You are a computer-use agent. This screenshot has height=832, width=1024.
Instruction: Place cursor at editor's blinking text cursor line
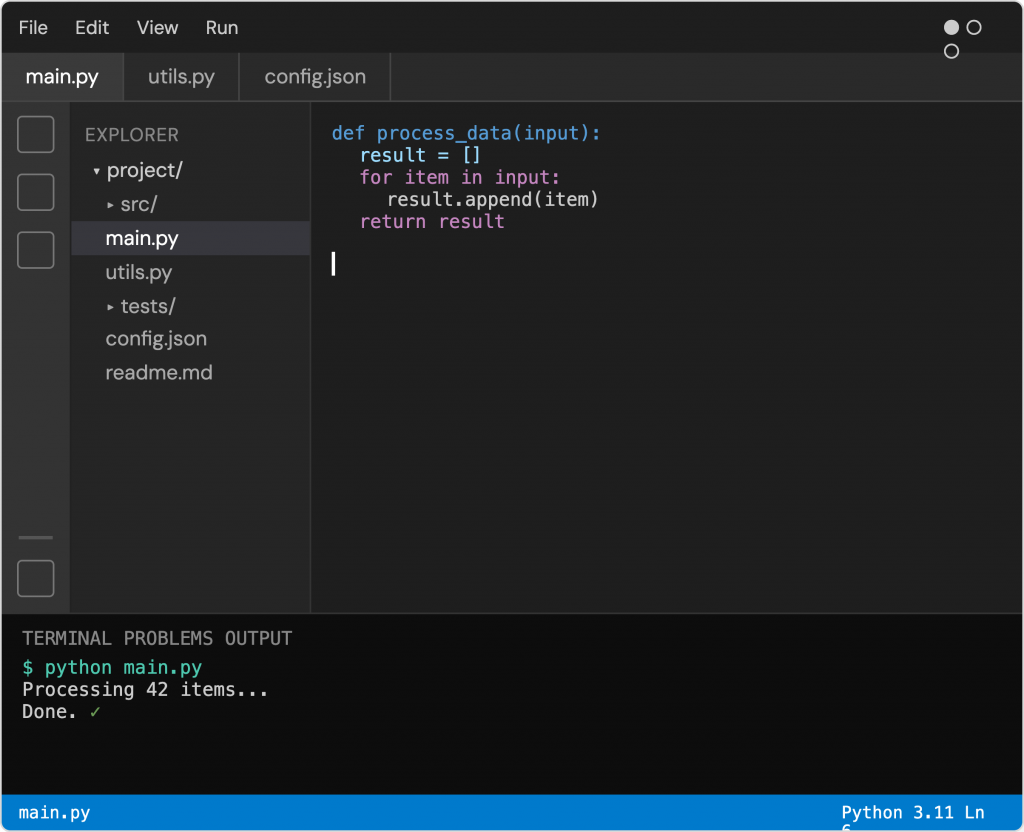tap(333, 264)
